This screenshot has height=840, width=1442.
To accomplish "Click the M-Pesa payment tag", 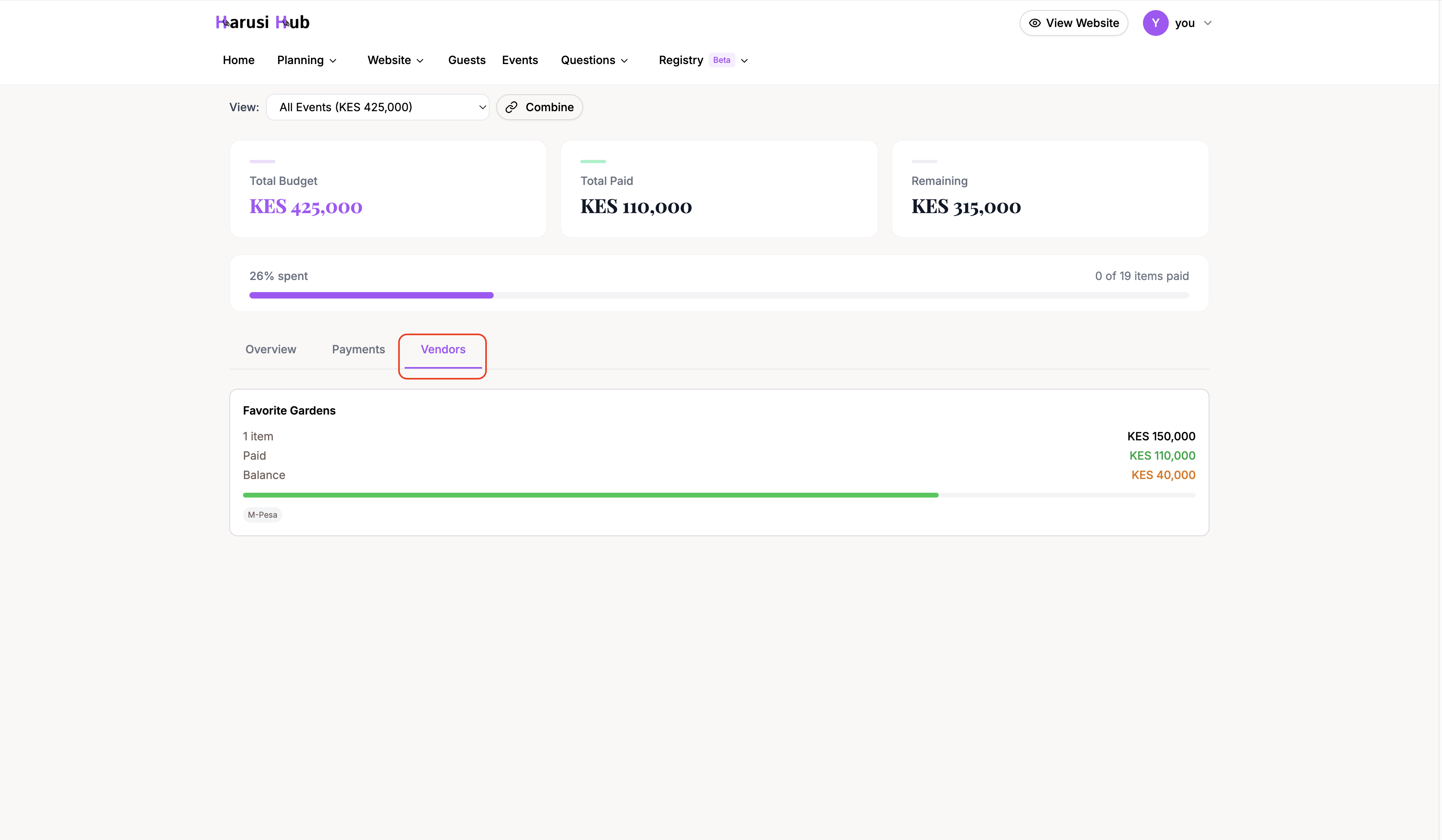I will click(x=262, y=514).
